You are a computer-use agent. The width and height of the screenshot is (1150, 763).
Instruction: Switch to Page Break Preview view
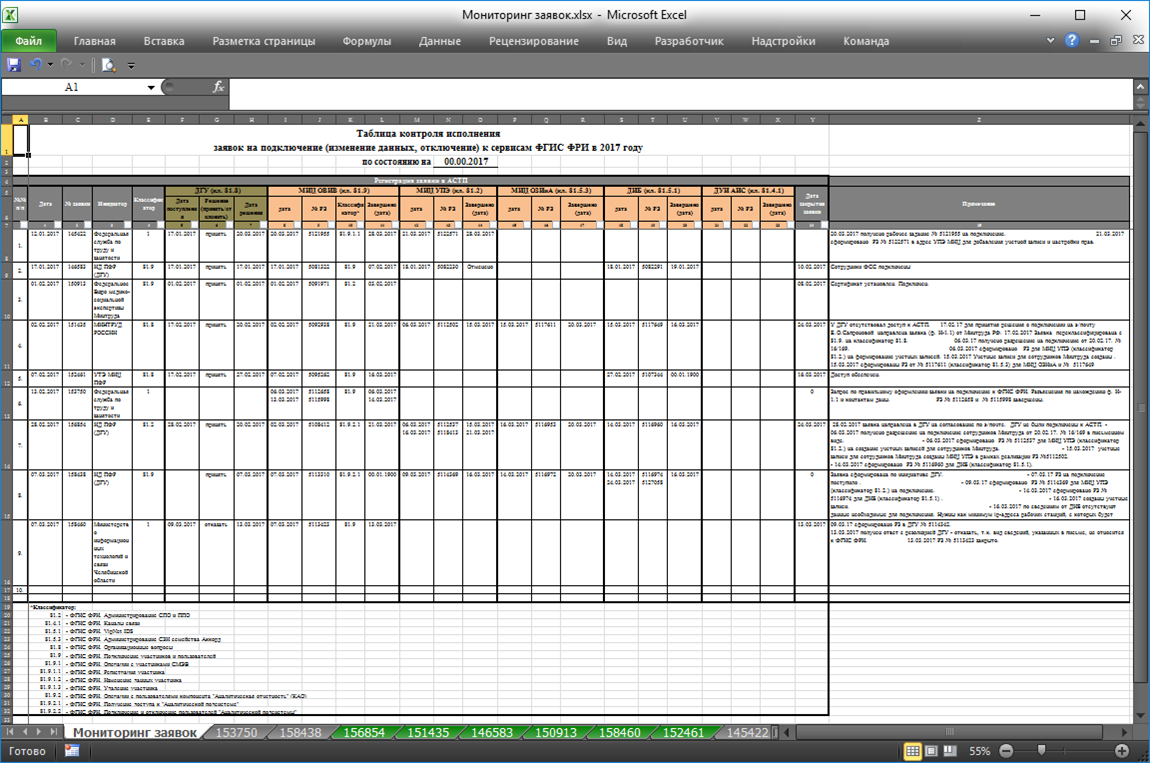(x=949, y=750)
